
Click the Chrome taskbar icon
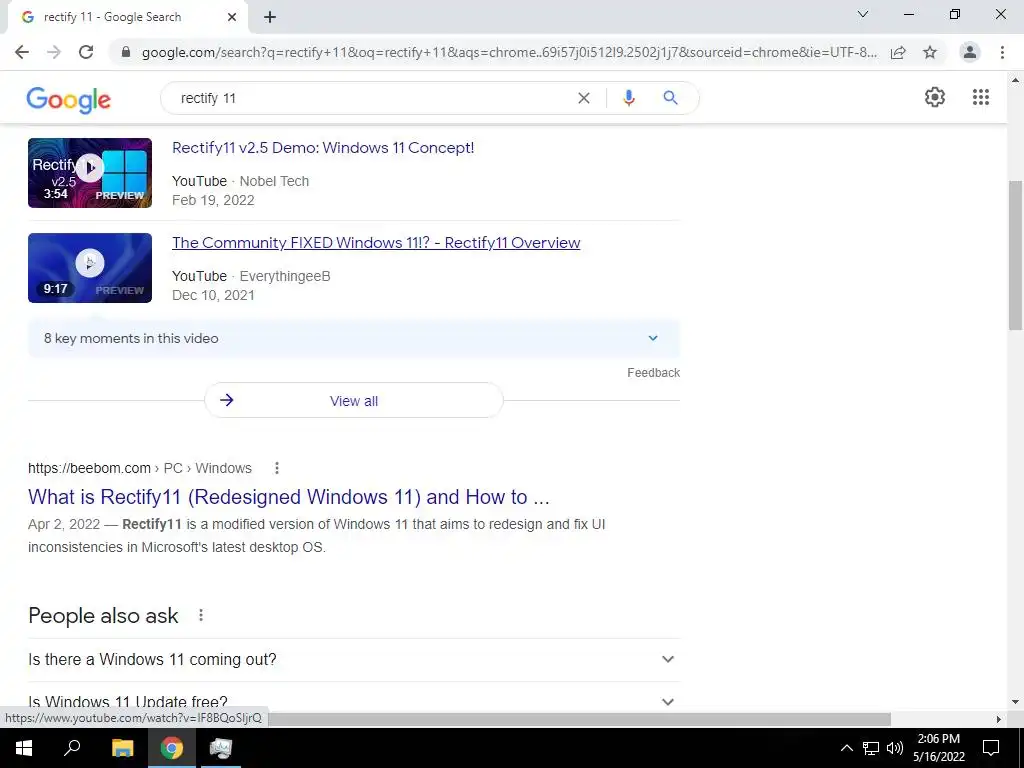172,748
